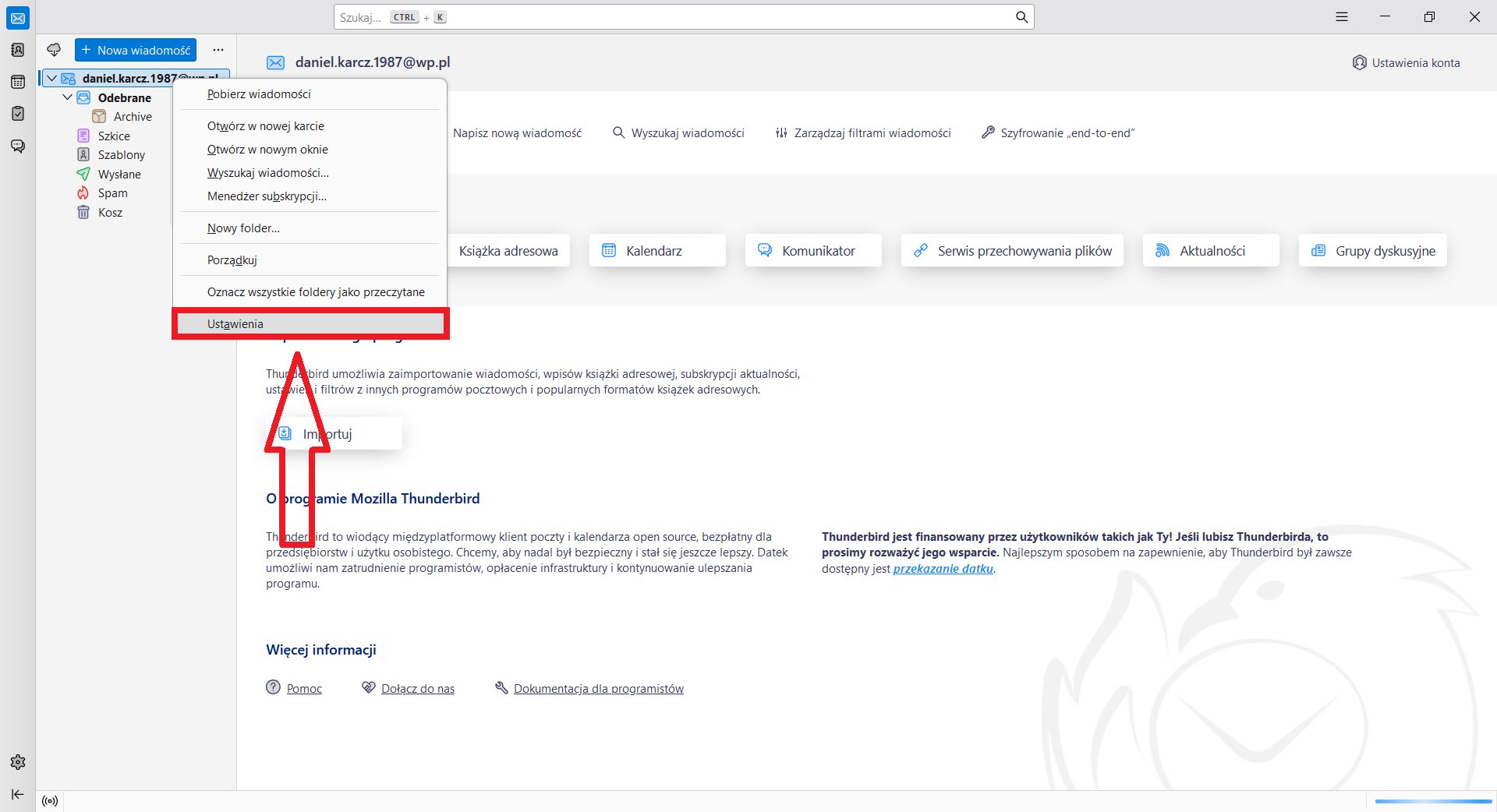Screen dimensions: 1497x812
Task: Choose 'Nowy folder...' in the context menu
Action: 242,228
